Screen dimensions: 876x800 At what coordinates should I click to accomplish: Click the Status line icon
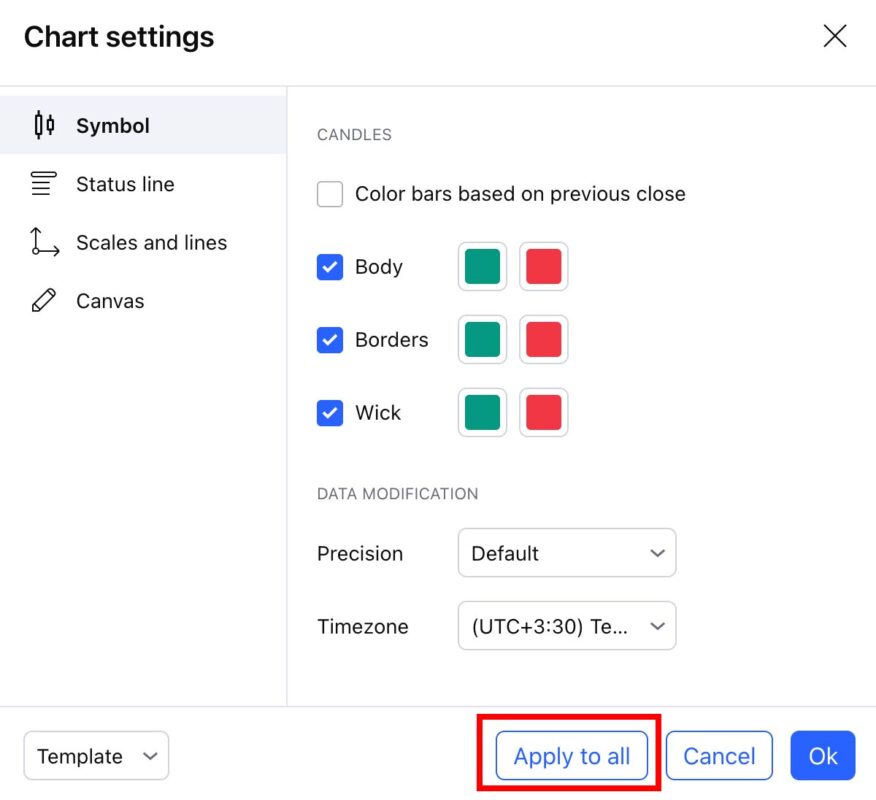42,183
